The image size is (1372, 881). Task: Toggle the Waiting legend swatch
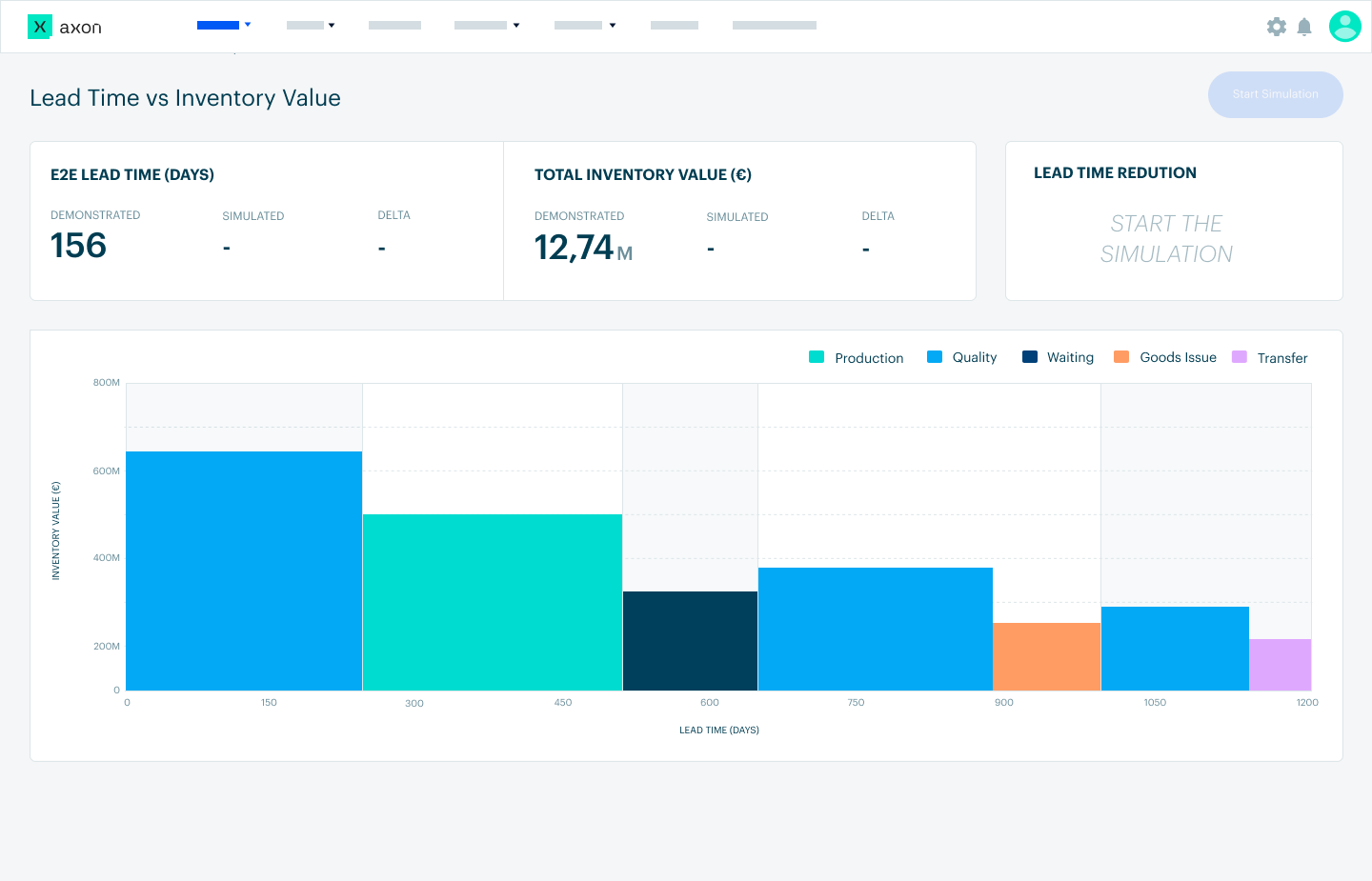(x=1030, y=357)
